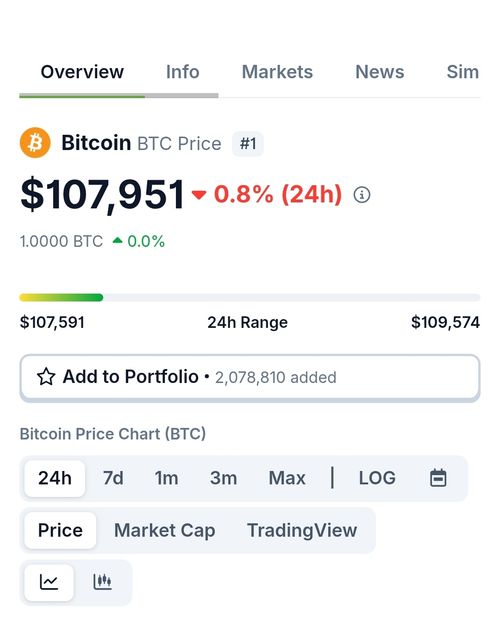Select the 7d chart timeframe
This screenshot has height=640, width=500.
tap(113, 478)
